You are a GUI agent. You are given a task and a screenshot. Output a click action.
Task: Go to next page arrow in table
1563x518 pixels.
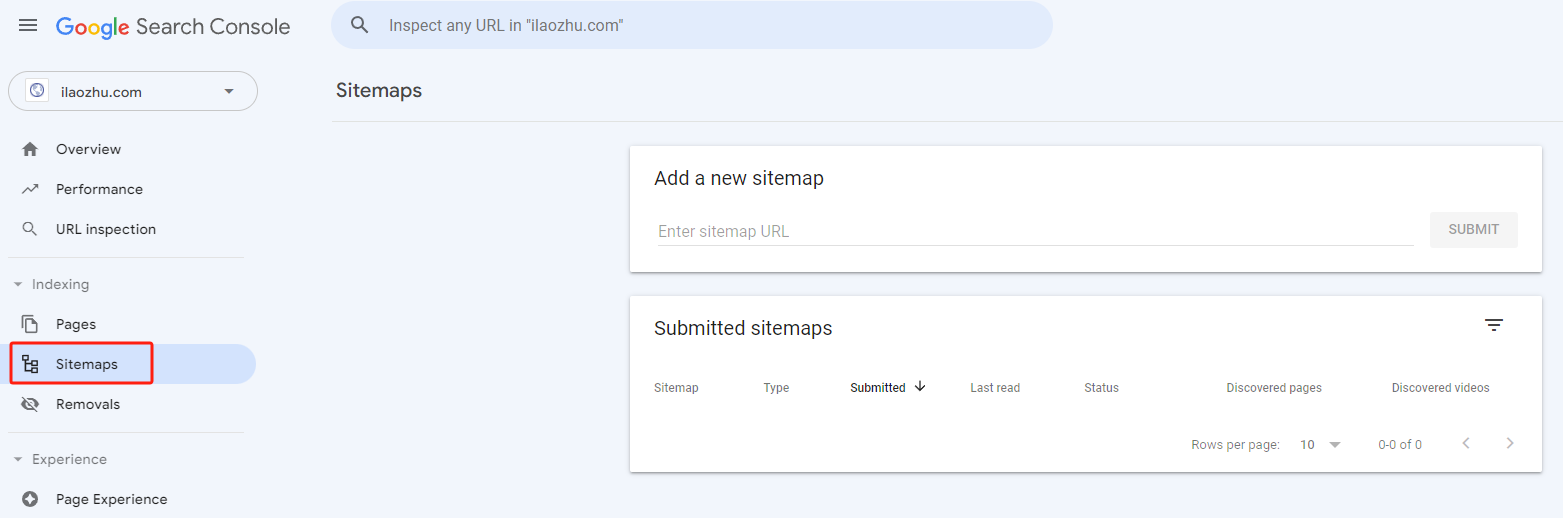[x=1510, y=443]
